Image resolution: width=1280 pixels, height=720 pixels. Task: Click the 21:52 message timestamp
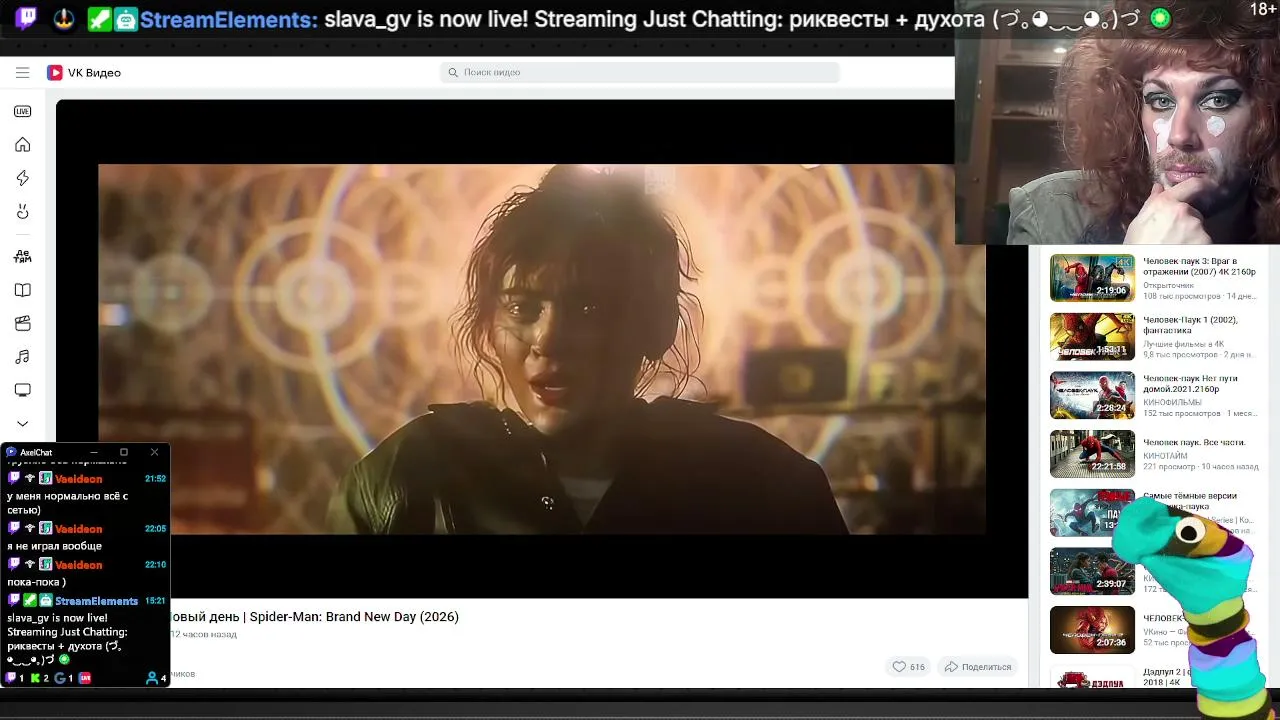pyautogui.click(x=155, y=479)
